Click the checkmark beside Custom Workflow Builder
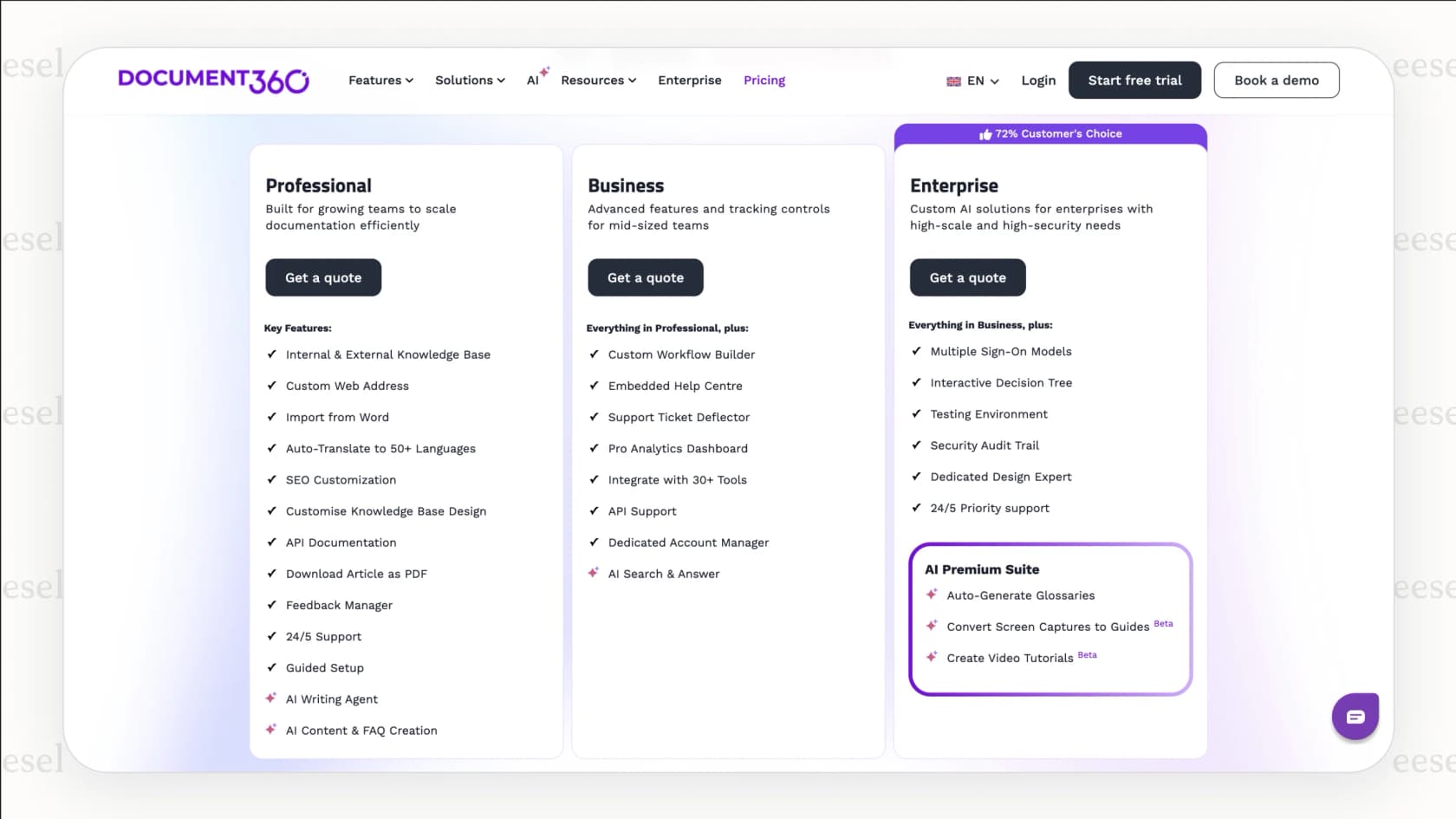The image size is (1456, 819). click(594, 354)
